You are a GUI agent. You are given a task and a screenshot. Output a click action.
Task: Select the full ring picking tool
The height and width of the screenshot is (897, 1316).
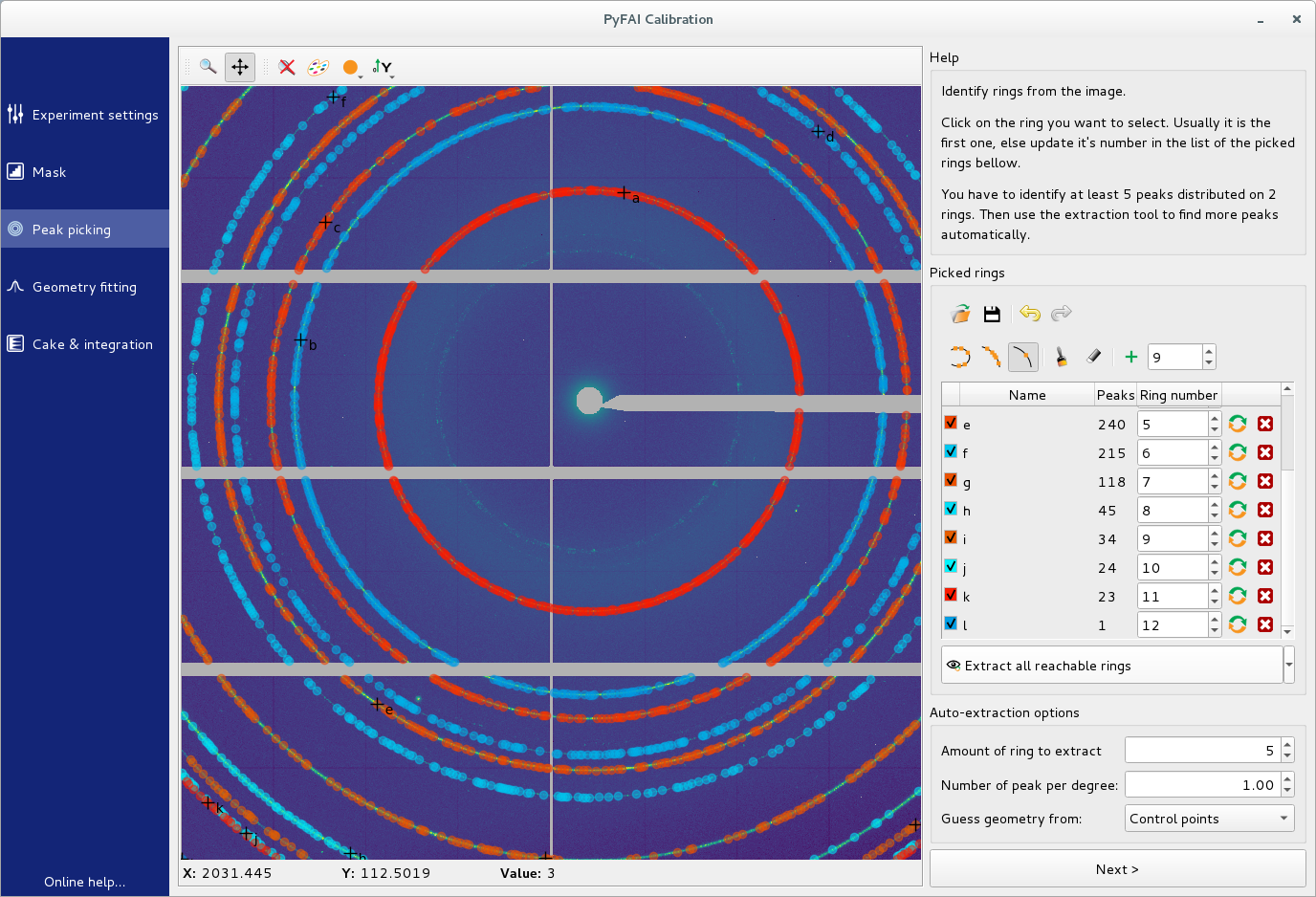[x=959, y=357]
